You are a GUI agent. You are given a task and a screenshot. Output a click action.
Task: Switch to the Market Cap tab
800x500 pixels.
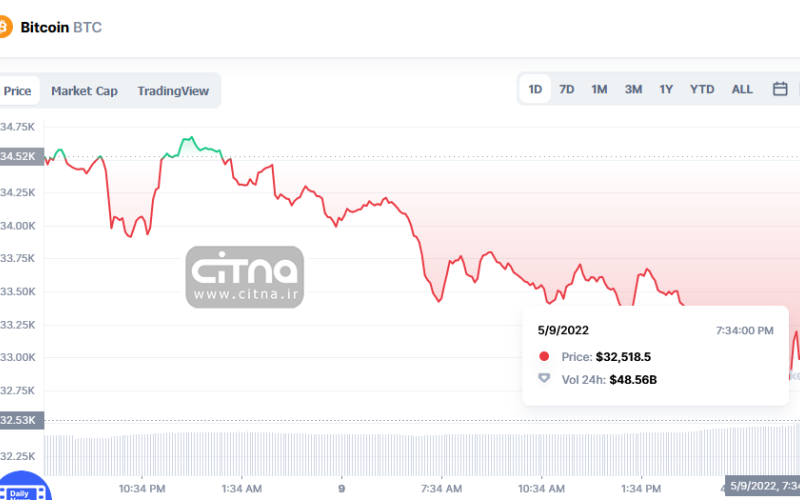84,91
